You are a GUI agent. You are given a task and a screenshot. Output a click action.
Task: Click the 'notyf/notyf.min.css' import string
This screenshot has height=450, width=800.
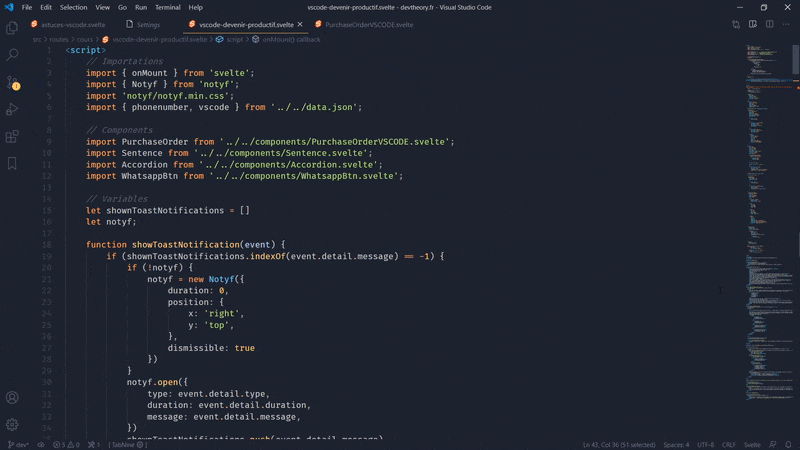177,96
